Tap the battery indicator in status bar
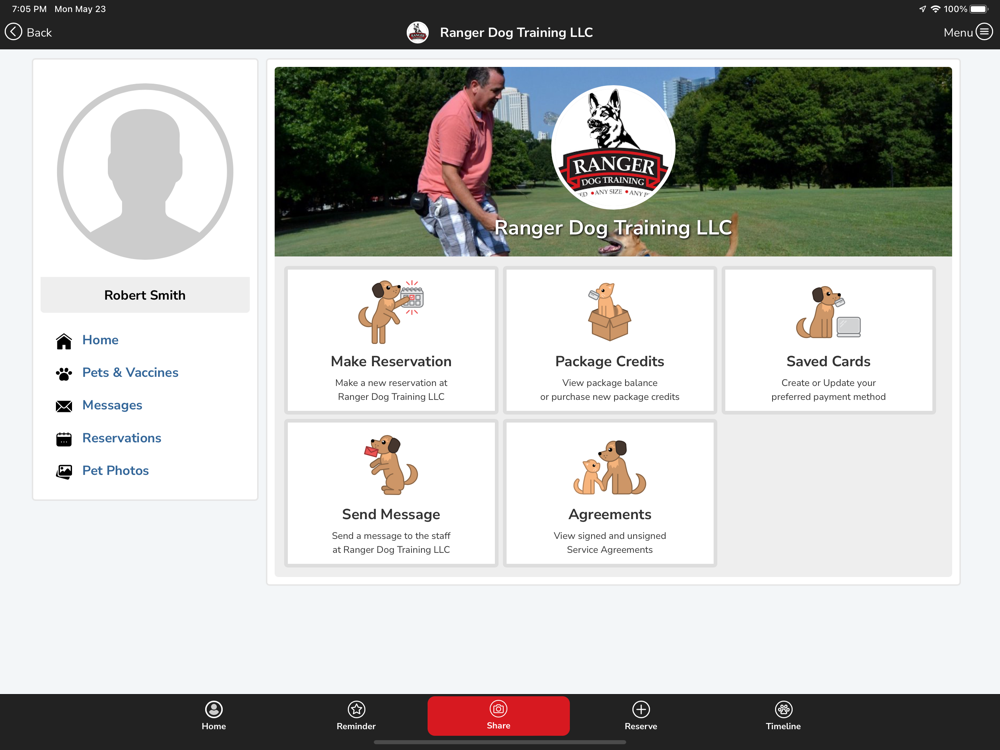Viewport: 1000px width, 750px height. click(x=980, y=9)
